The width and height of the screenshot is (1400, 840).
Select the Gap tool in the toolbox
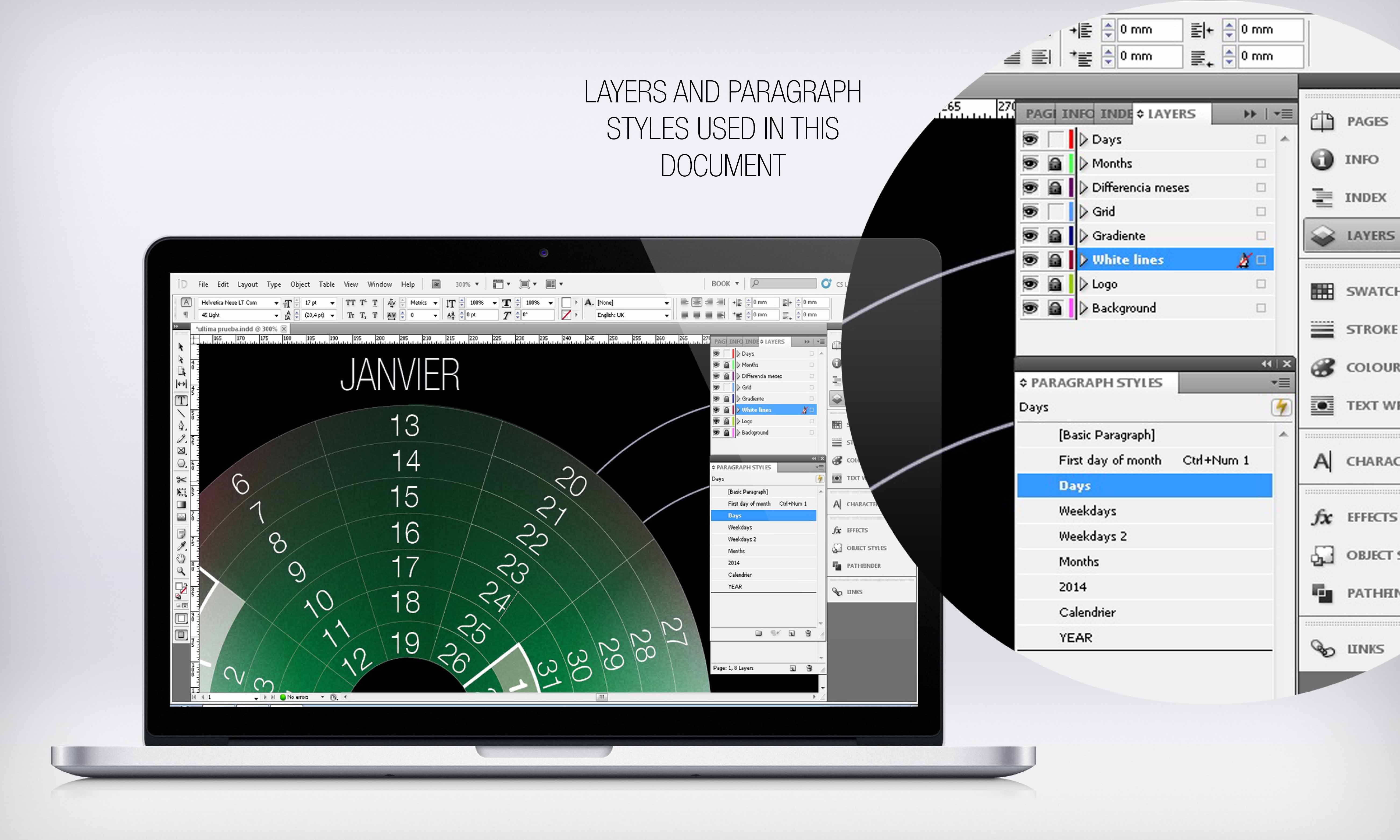pos(181,384)
